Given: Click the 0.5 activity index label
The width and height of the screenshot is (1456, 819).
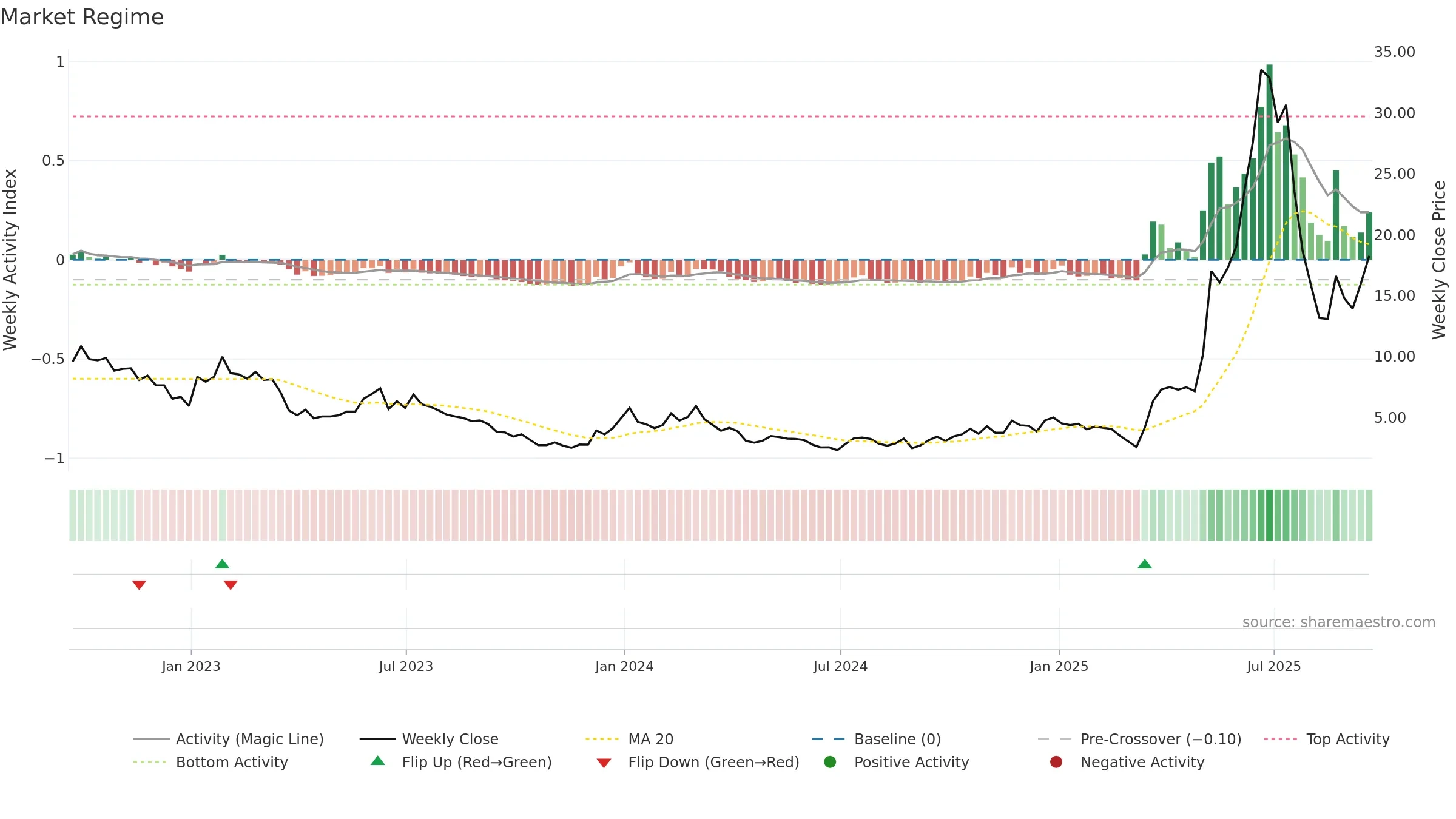Looking at the screenshot, I should pyautogui.click(x=53, y=161).
